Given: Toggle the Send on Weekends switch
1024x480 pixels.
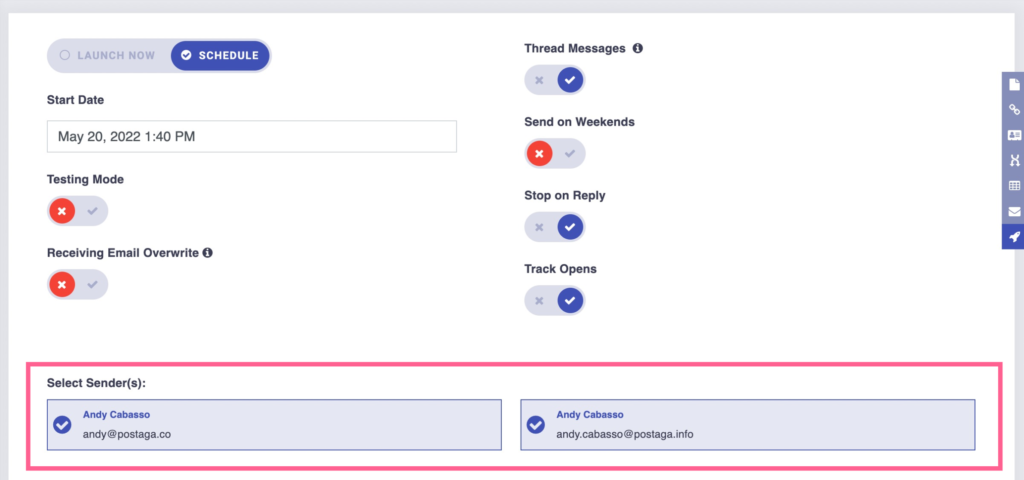Looking at the screenshot, I should click(x=554, y=153).
